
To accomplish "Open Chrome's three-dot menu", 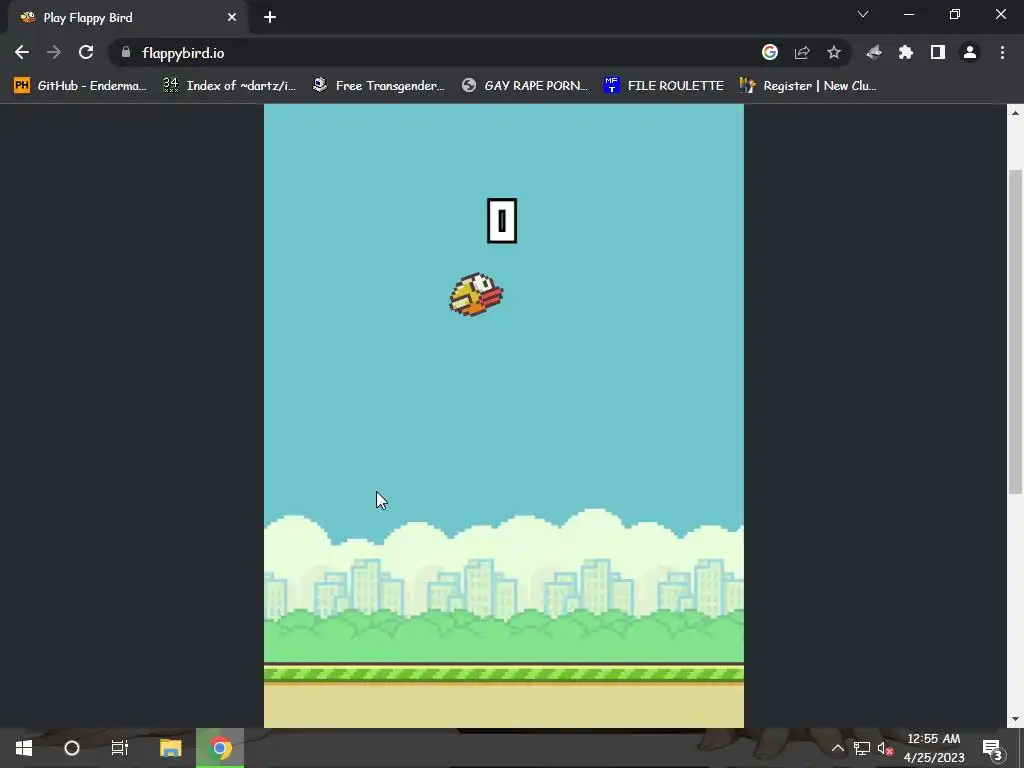I will (1002, 52).
